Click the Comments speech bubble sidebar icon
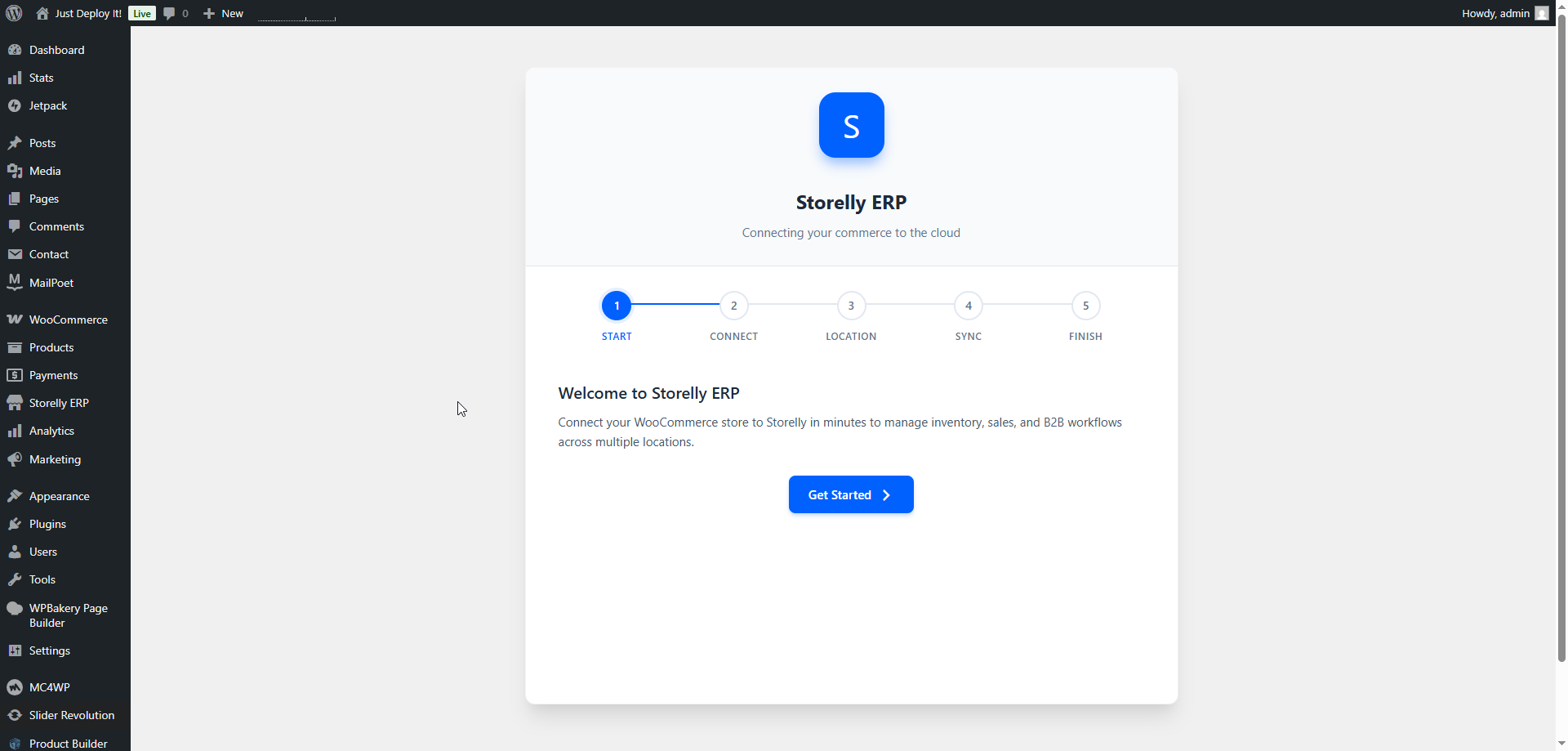 click(15, 226)
